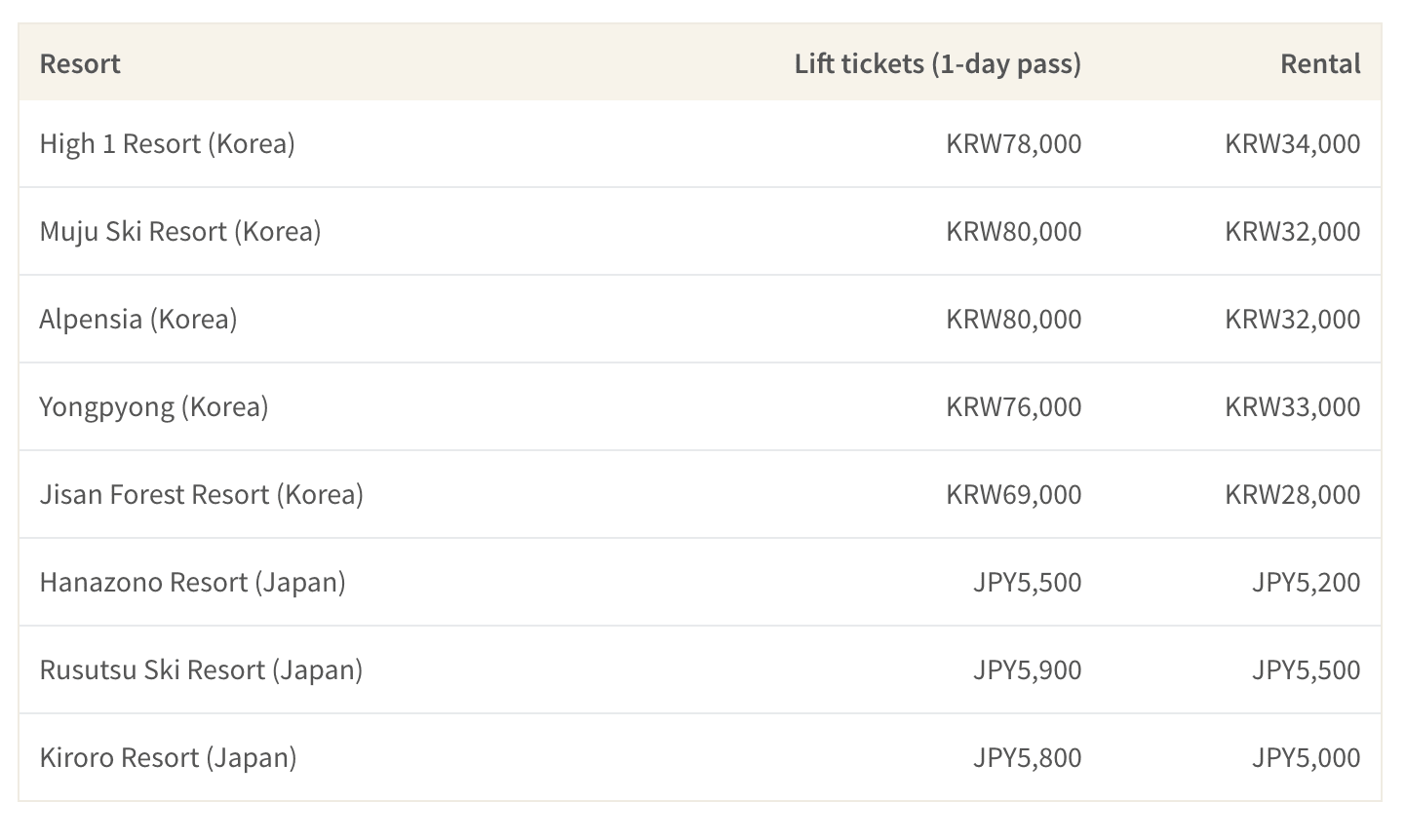Click the KRW76,000 Yongpyong lift ticket price
The image size is (1406, 840).
[1014, 406]
